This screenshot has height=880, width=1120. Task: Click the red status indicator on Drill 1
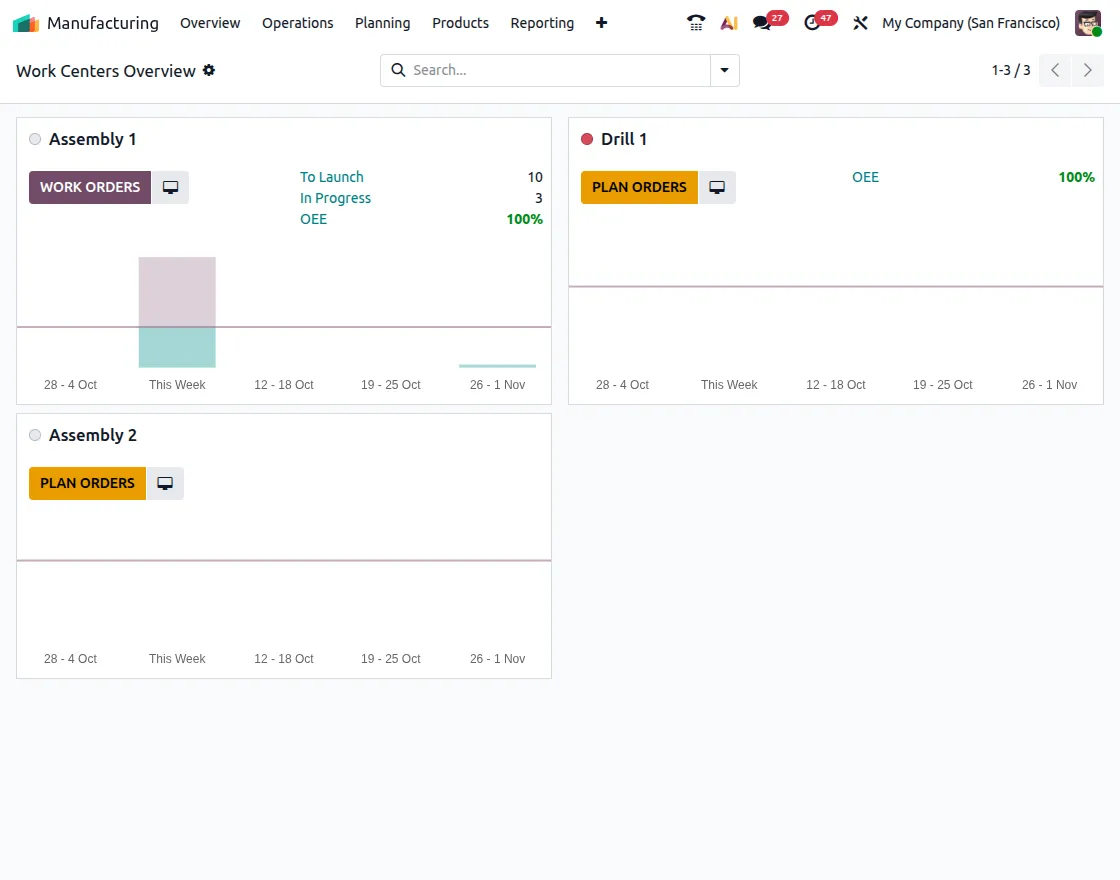tap(586, 139)
